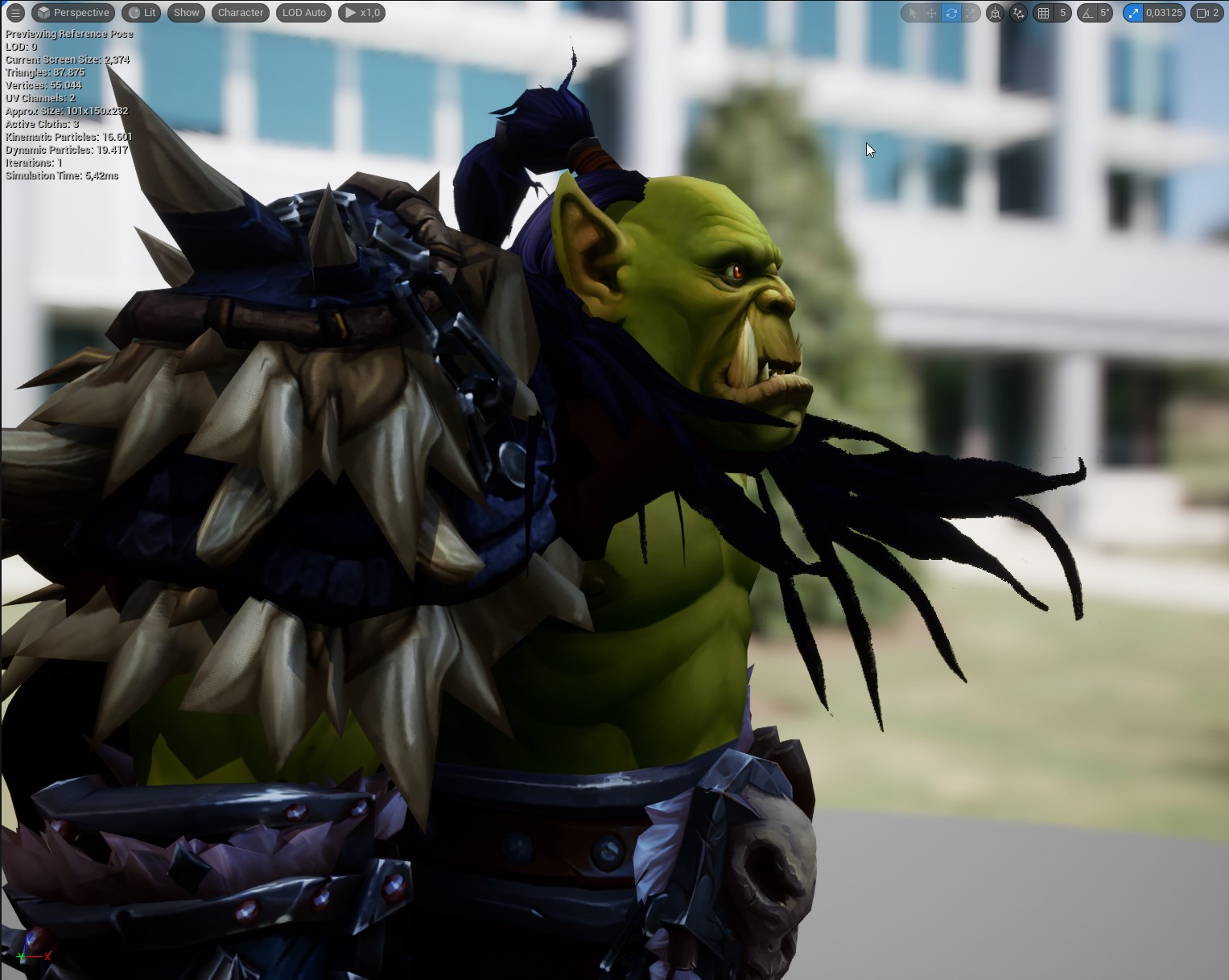Select the rotate gizmo tool
This screenshot has height=980, width=1229.
(951, 13)
